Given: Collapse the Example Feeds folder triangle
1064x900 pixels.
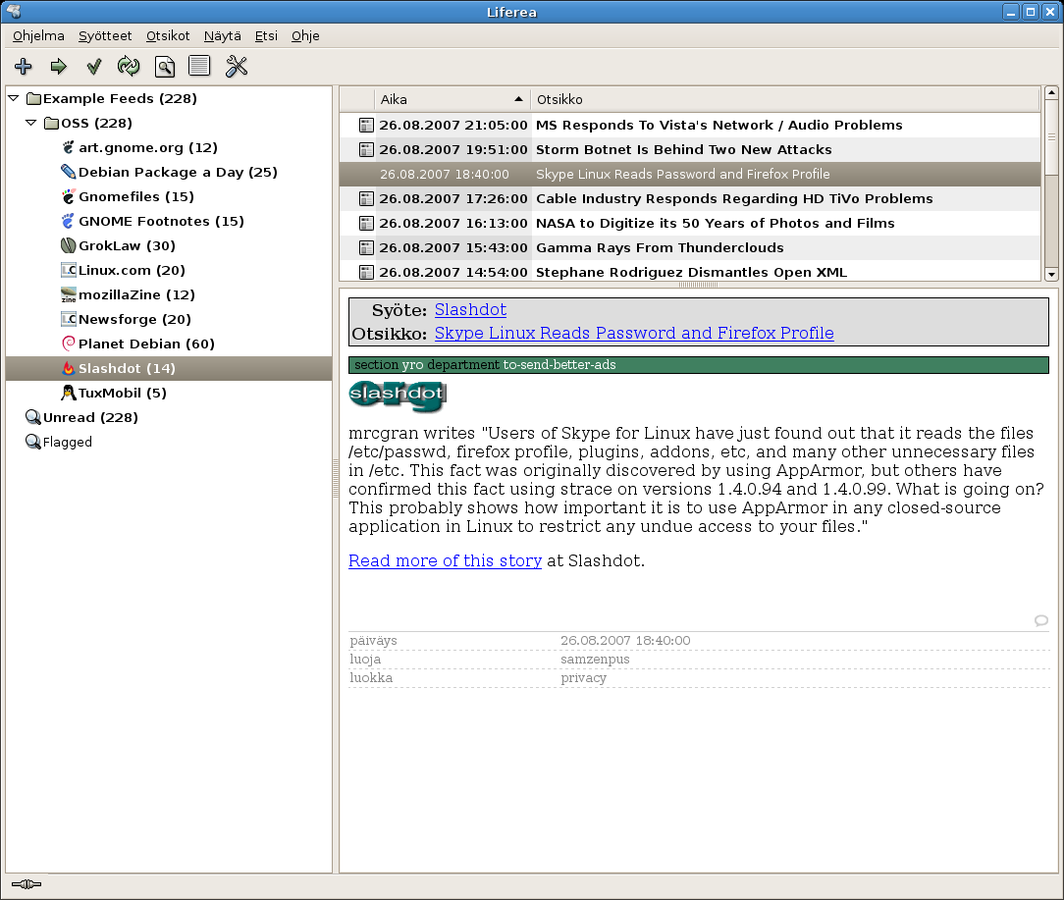Looking at the screenshot, I should click(13, 99).
